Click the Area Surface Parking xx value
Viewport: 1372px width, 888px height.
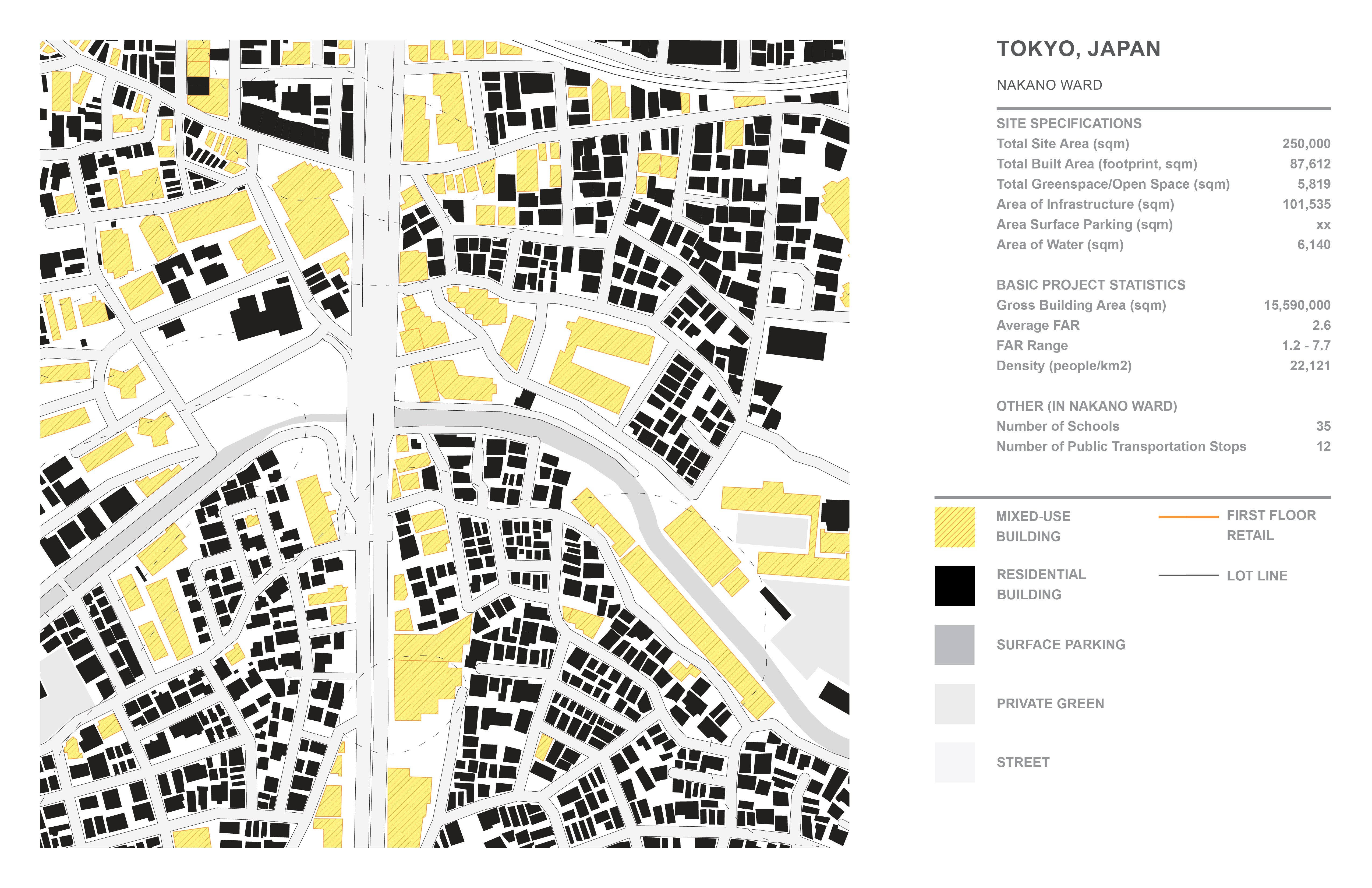pyautogui.click(x=1323, y=224)
